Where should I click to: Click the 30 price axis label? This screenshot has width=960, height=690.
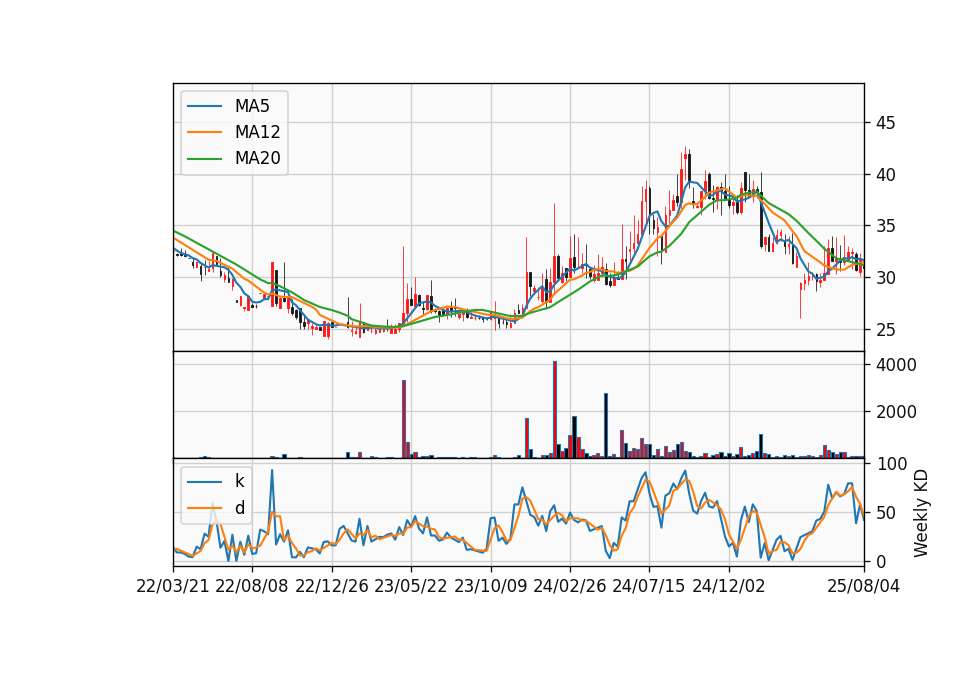pos(885,278)
